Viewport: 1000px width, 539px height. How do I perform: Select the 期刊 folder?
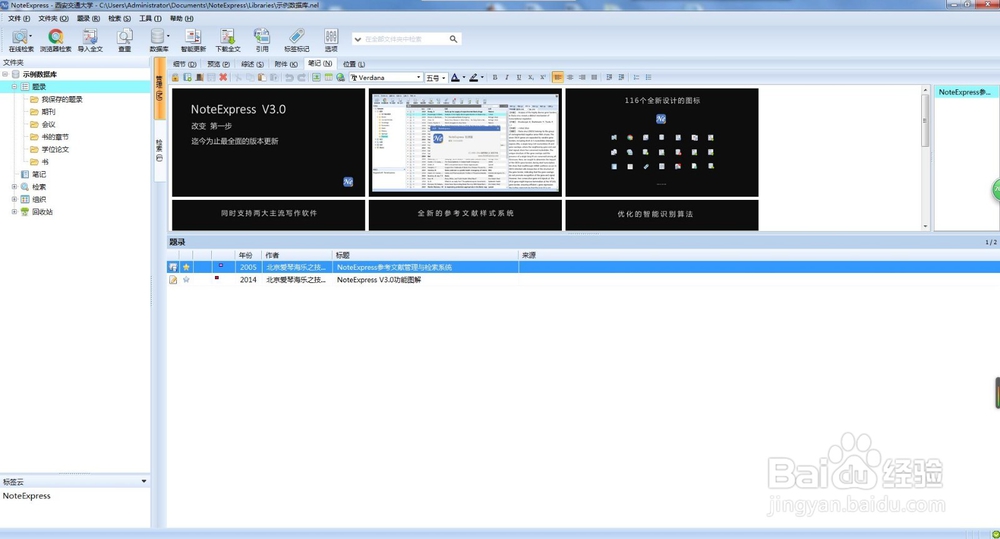[x=48, y=112]
